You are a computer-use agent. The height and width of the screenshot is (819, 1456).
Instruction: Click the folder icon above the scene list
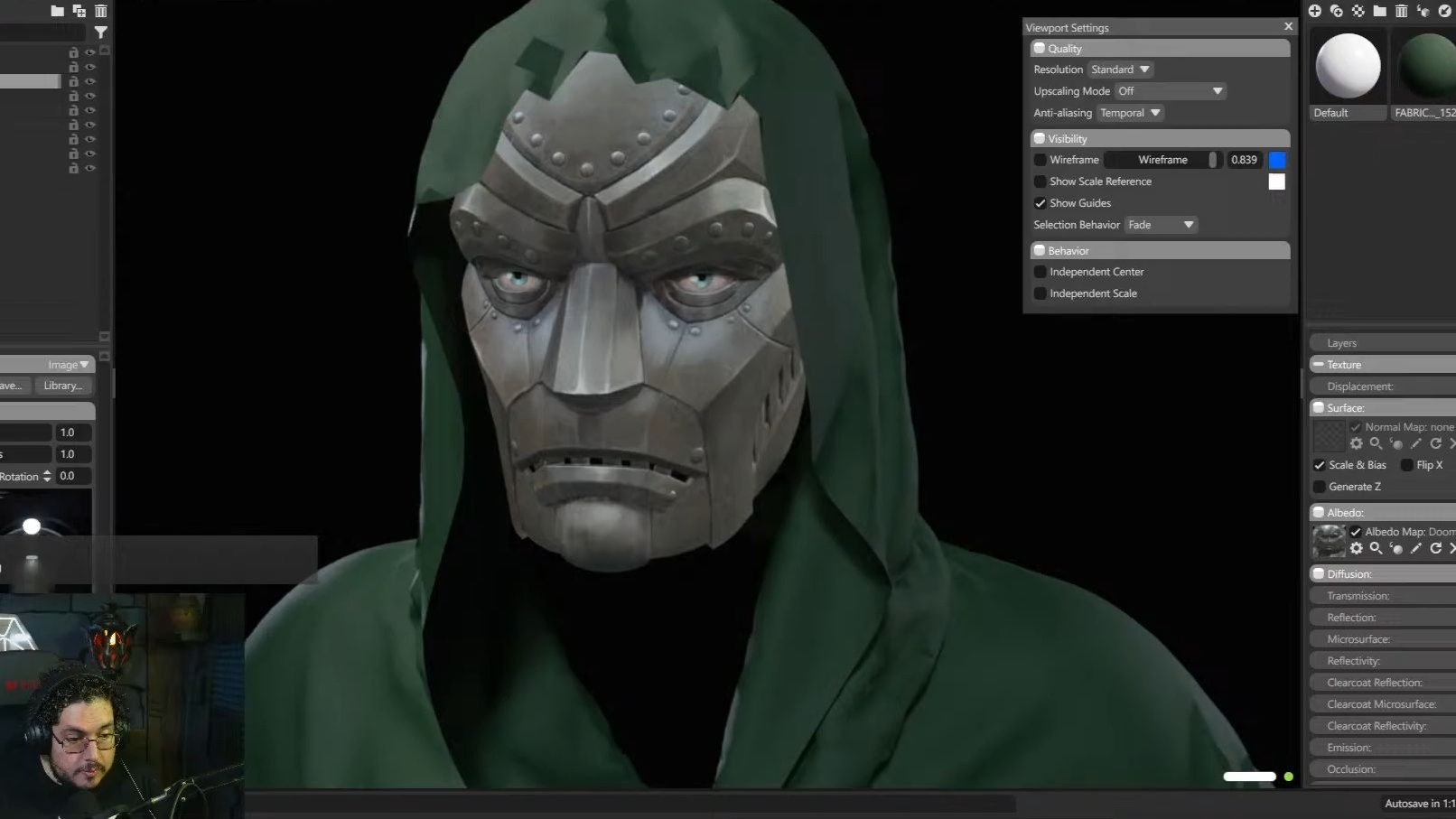[x=58, y=11]
